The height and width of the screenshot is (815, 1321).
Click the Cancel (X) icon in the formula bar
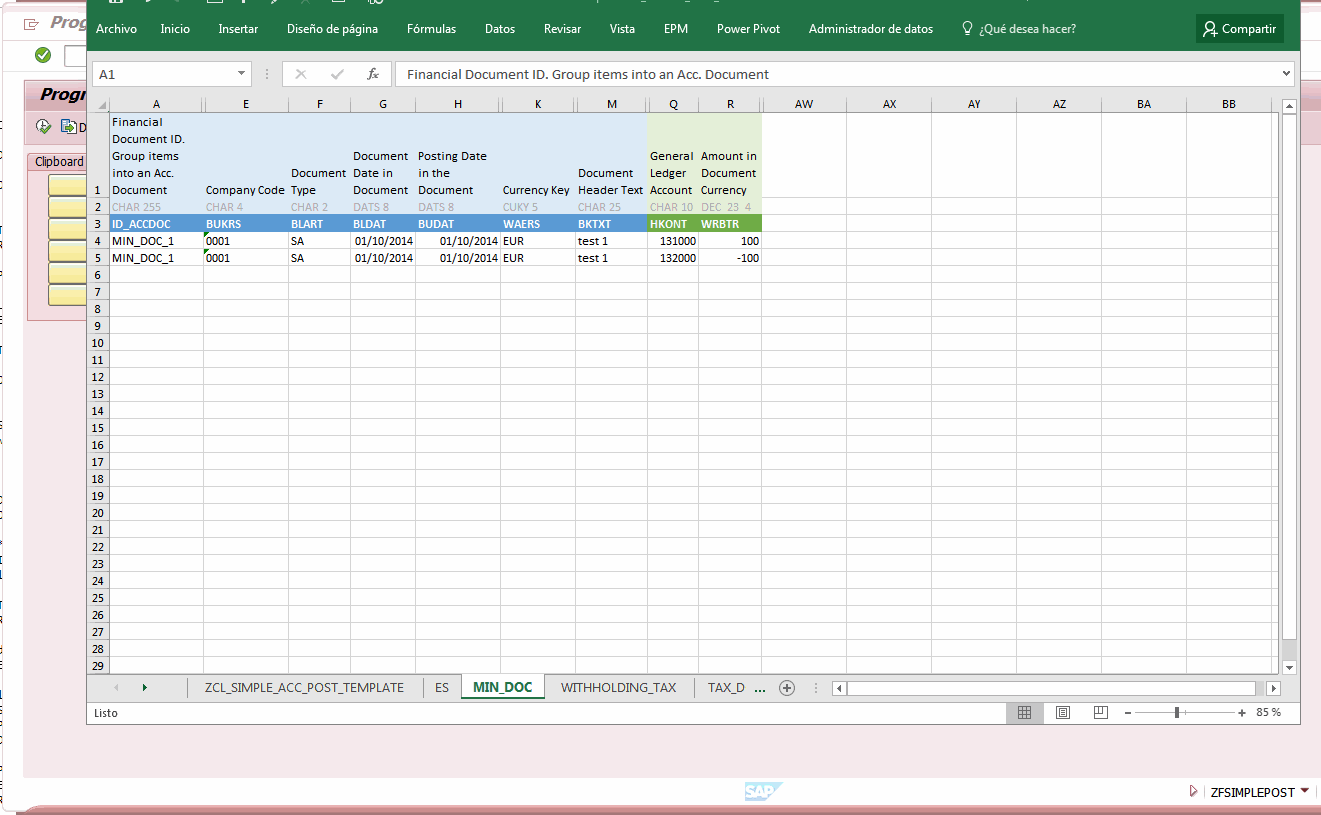click(x=300, y=73)
